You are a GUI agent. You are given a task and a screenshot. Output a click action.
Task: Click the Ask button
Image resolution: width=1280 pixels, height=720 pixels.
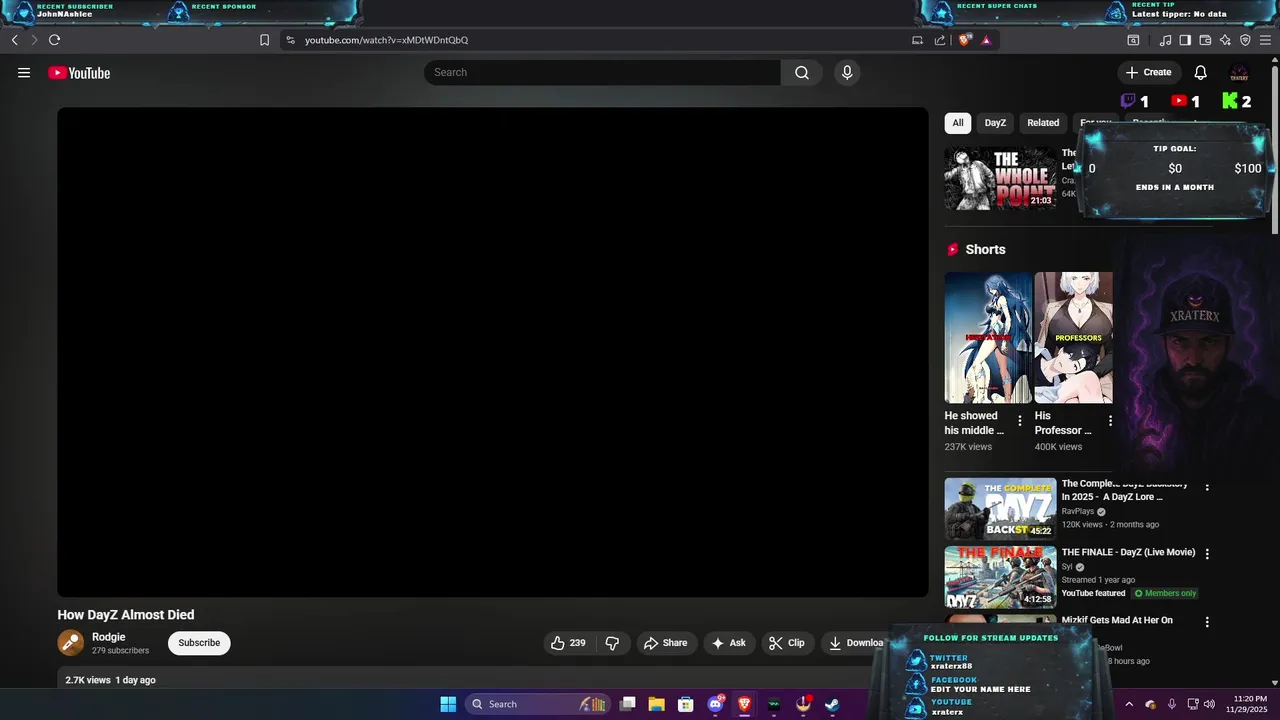729,643
